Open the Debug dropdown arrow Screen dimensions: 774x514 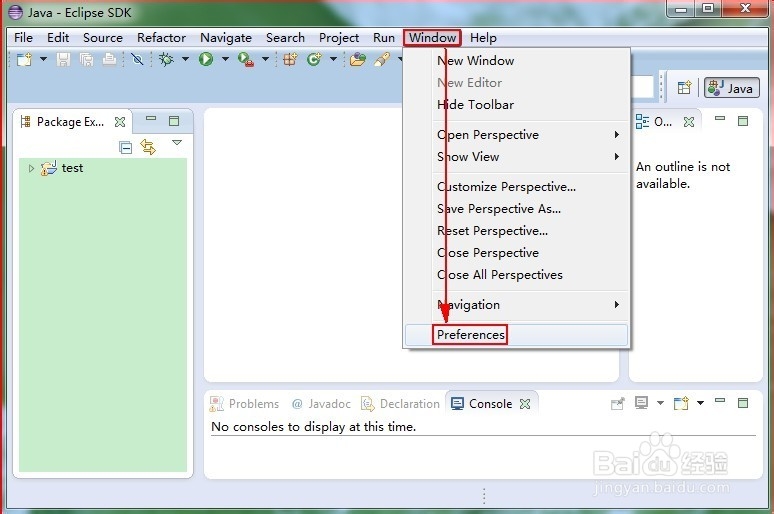tap(185, 59)
